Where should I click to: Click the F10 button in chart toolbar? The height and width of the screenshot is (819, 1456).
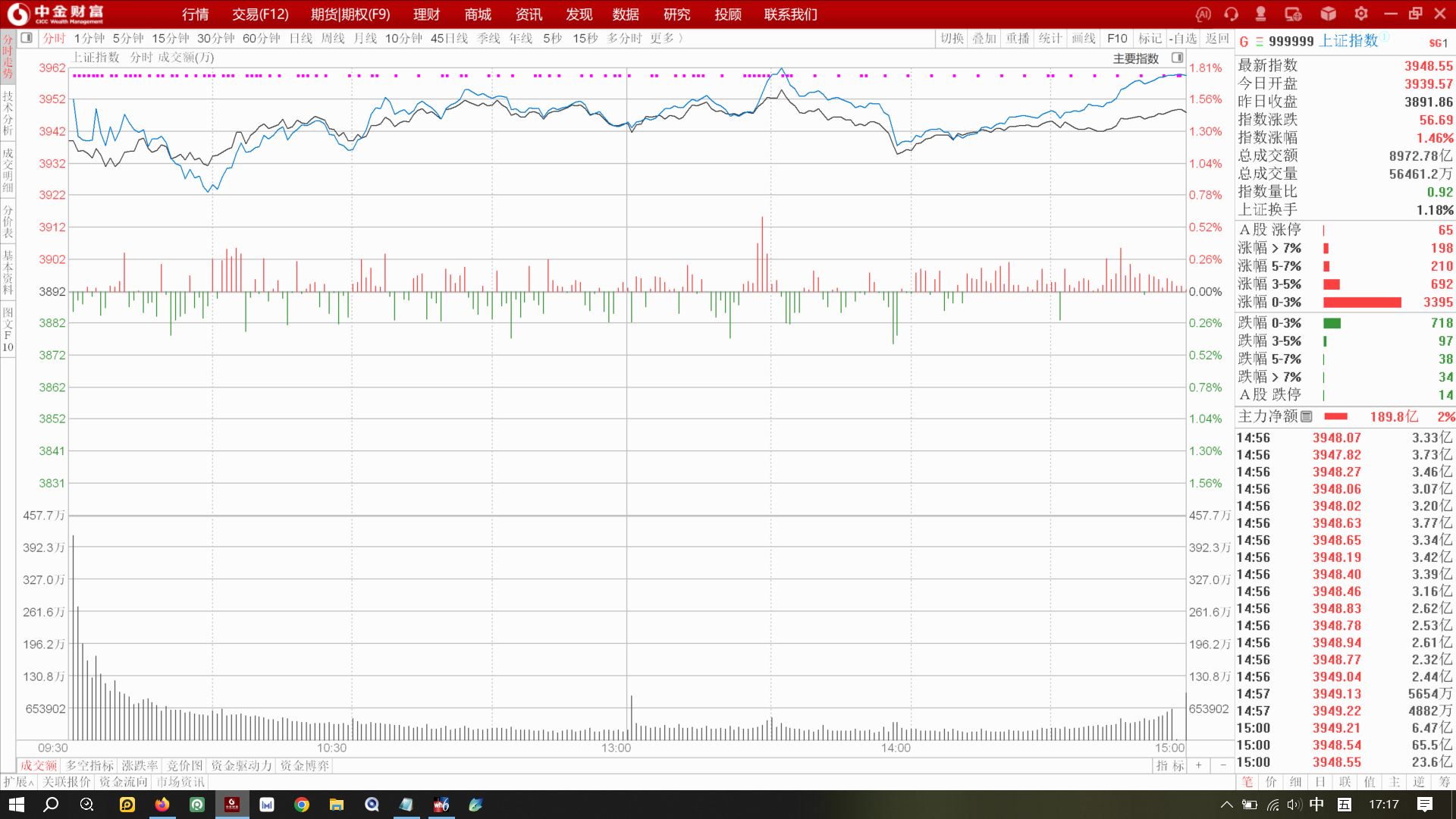click(x=1117, y=38)
